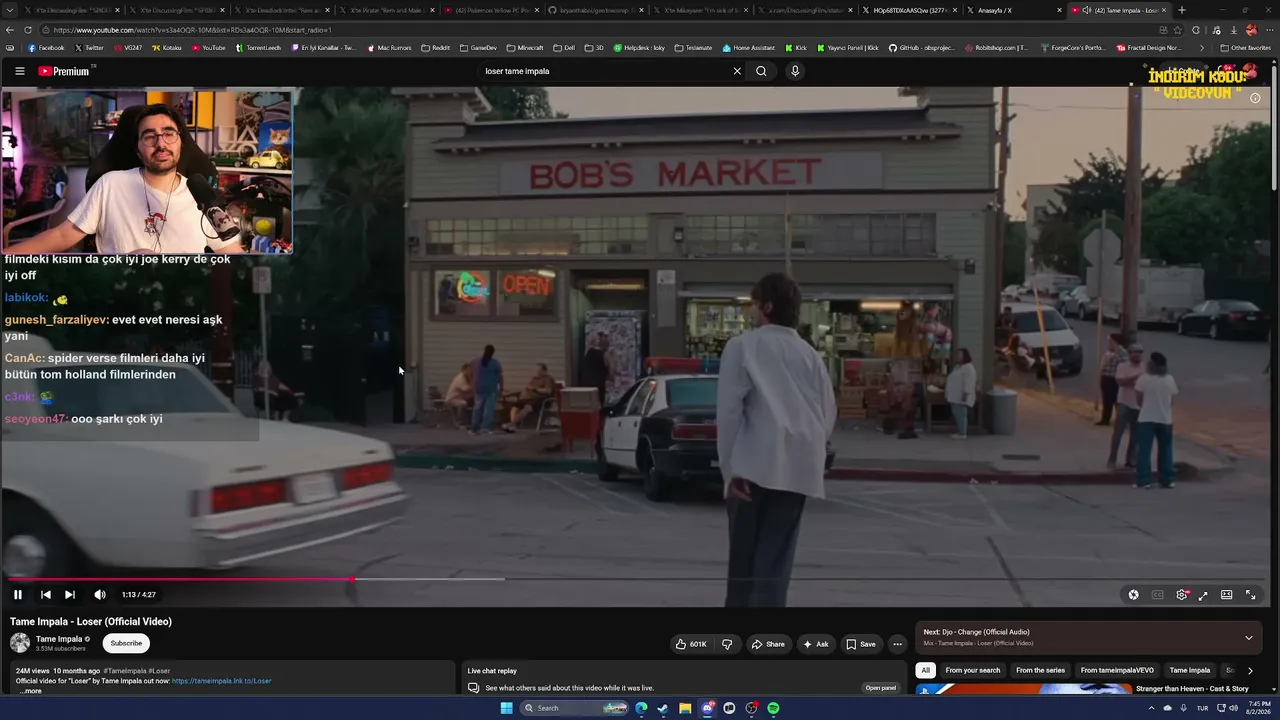Skip to the next video
This screenshot has width=1280, height=720.
(x=70, y=594)
